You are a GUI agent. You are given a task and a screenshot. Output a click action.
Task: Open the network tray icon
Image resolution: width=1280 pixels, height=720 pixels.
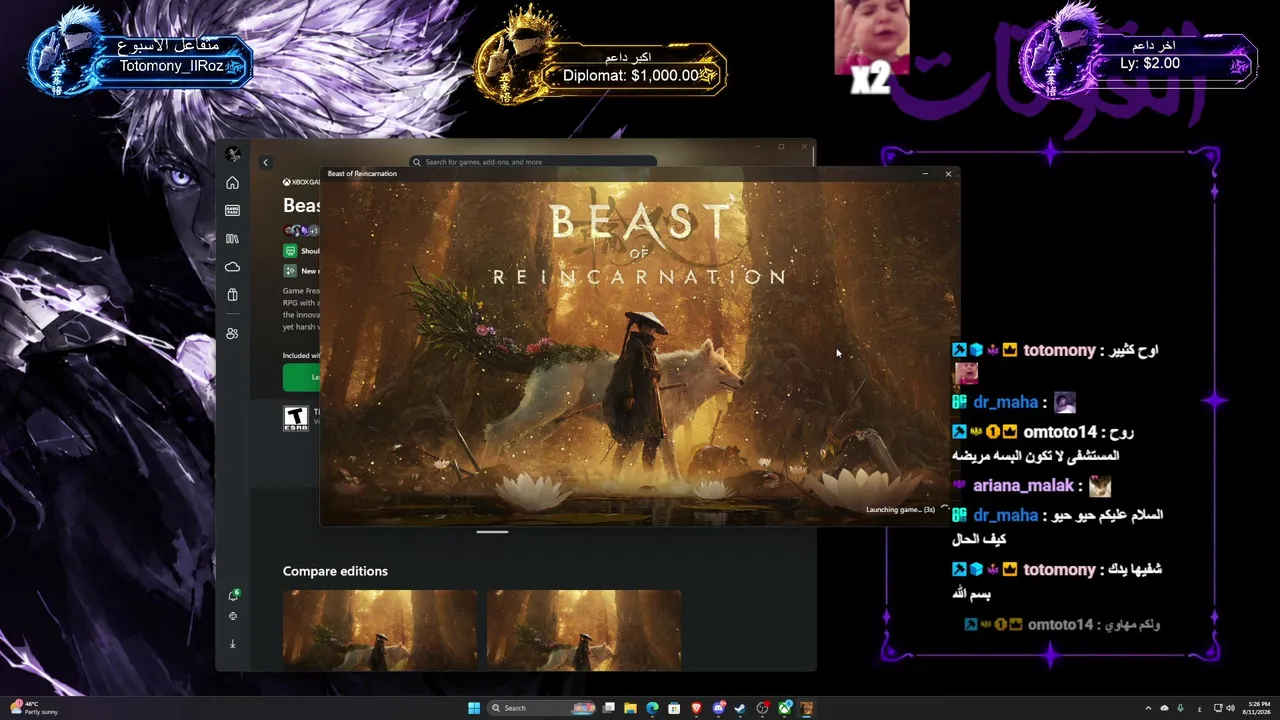click(1218, 708)
